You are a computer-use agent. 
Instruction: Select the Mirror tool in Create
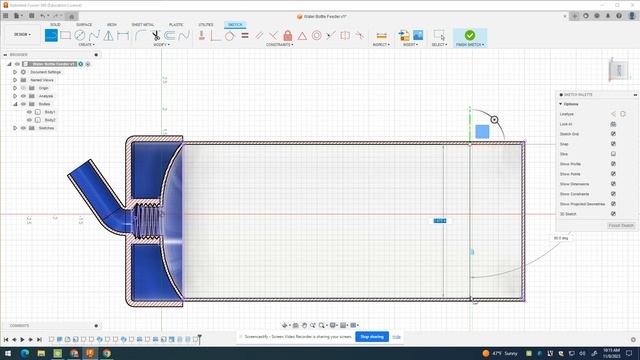[109, 36]
